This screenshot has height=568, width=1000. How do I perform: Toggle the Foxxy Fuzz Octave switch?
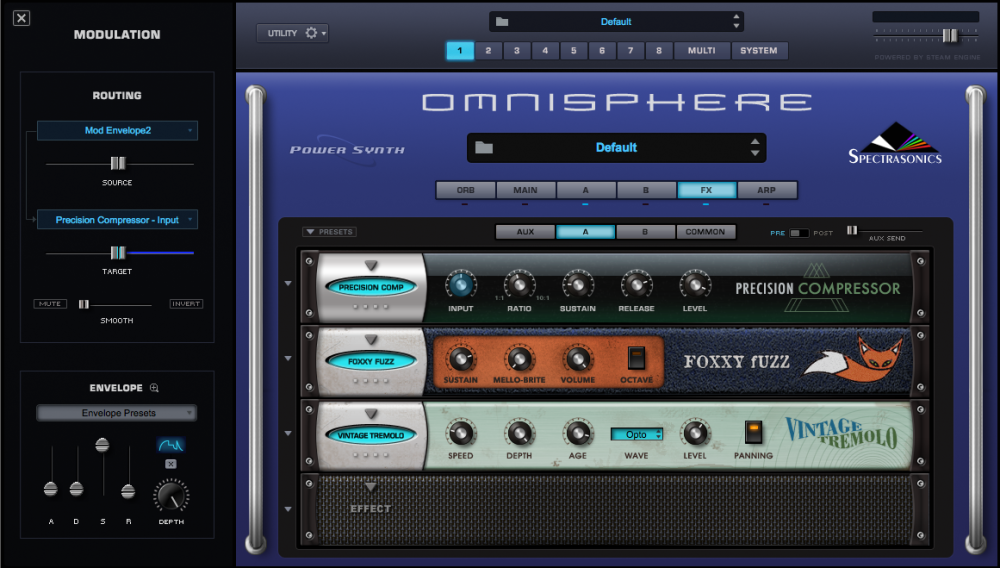pyautogui.click(x=636, y=358)
